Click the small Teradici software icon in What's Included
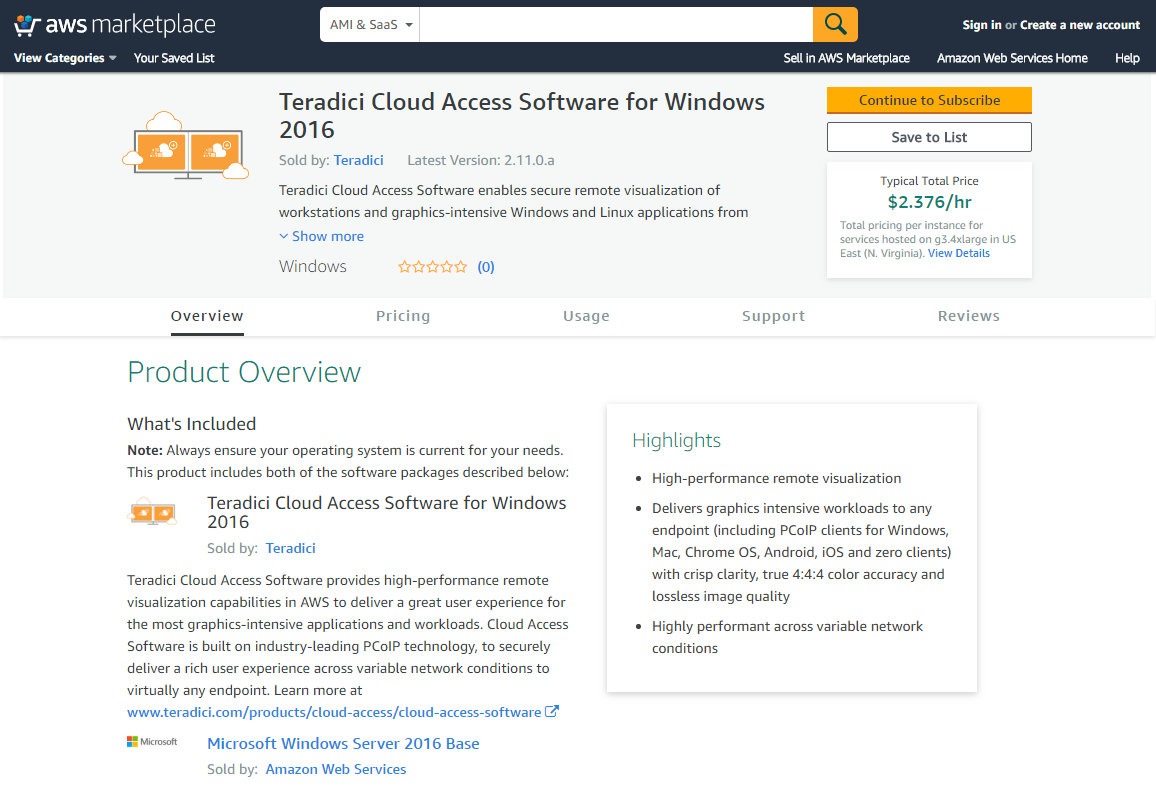 point(153,510)
